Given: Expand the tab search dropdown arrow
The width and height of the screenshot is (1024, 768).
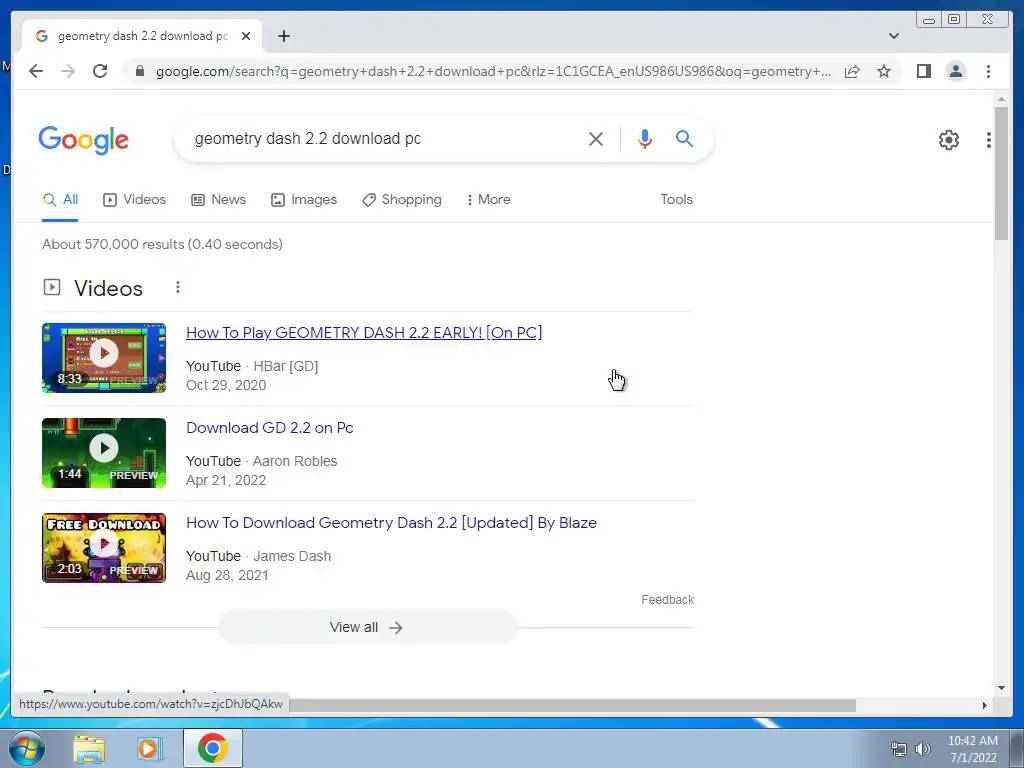Looking at the screenshot, I should click(893, 36).
